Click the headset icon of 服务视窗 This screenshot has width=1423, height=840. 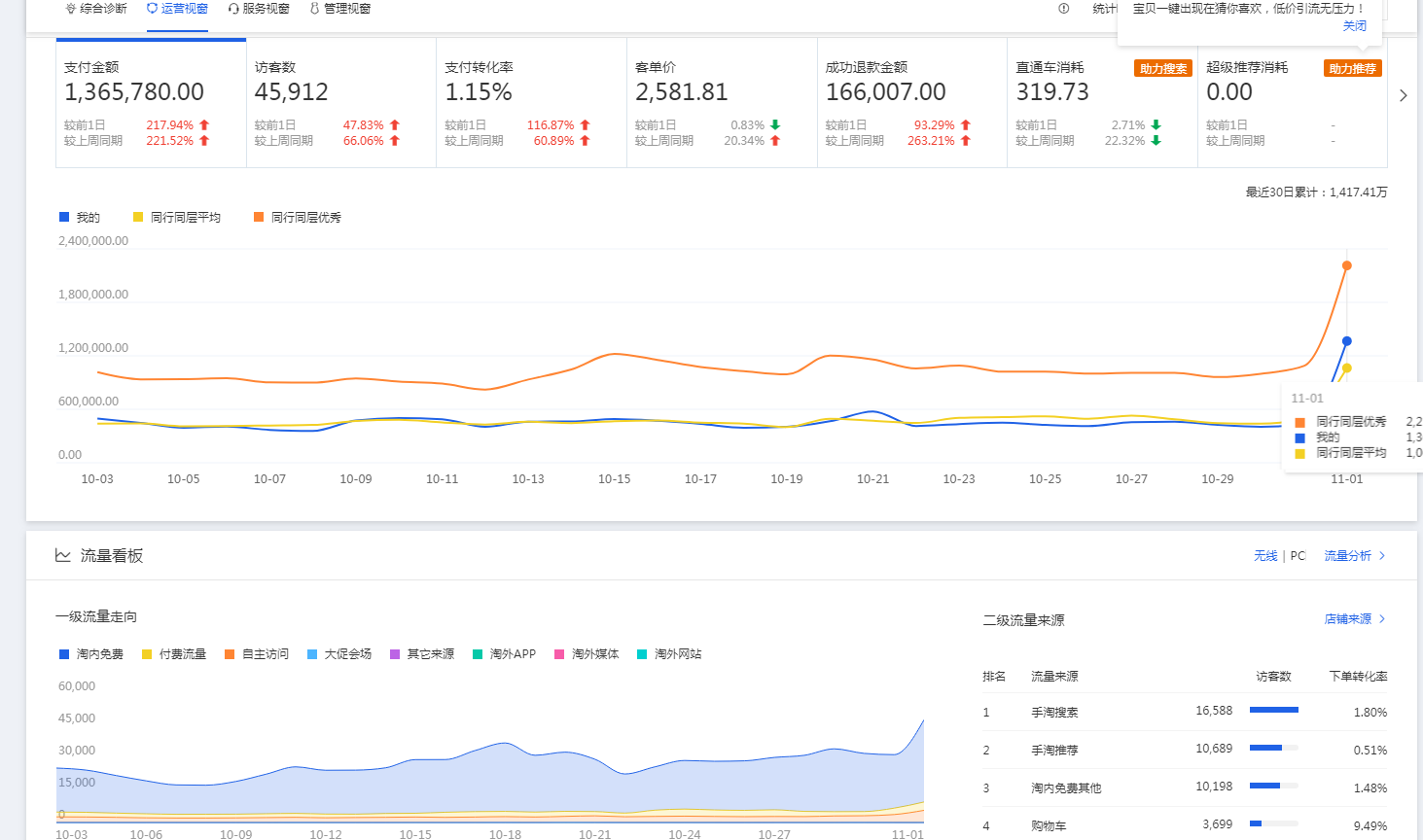pos(233,9)
